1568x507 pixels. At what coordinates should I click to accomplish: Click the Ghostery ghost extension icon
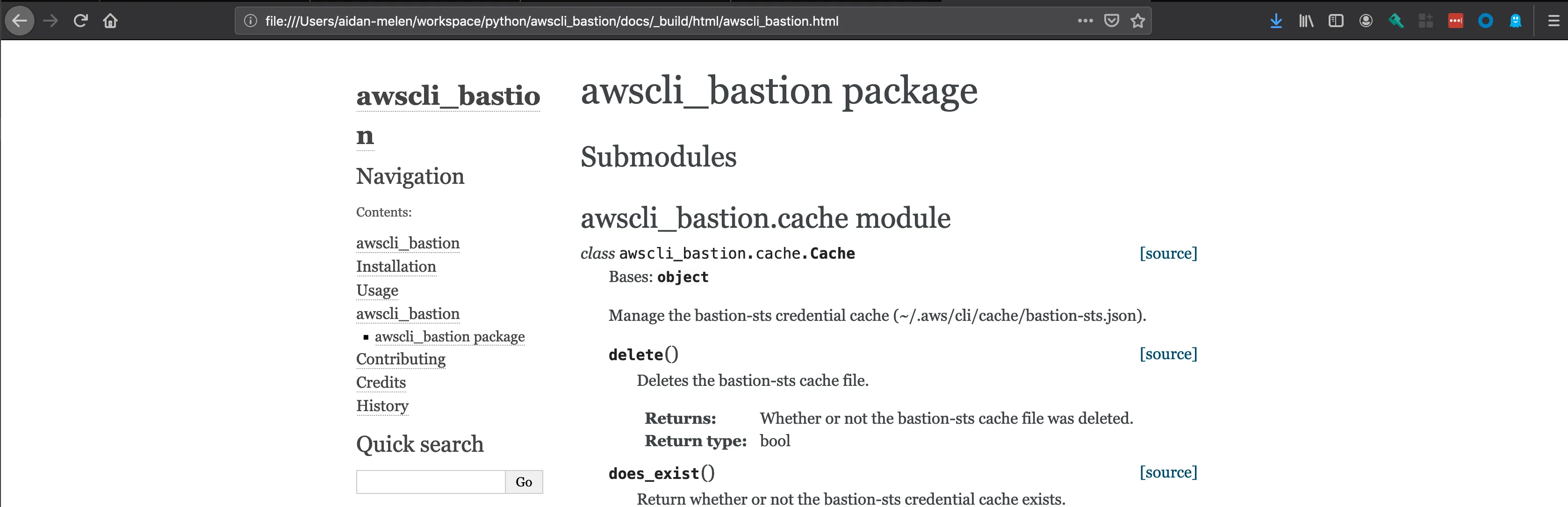coord(1515,22)
